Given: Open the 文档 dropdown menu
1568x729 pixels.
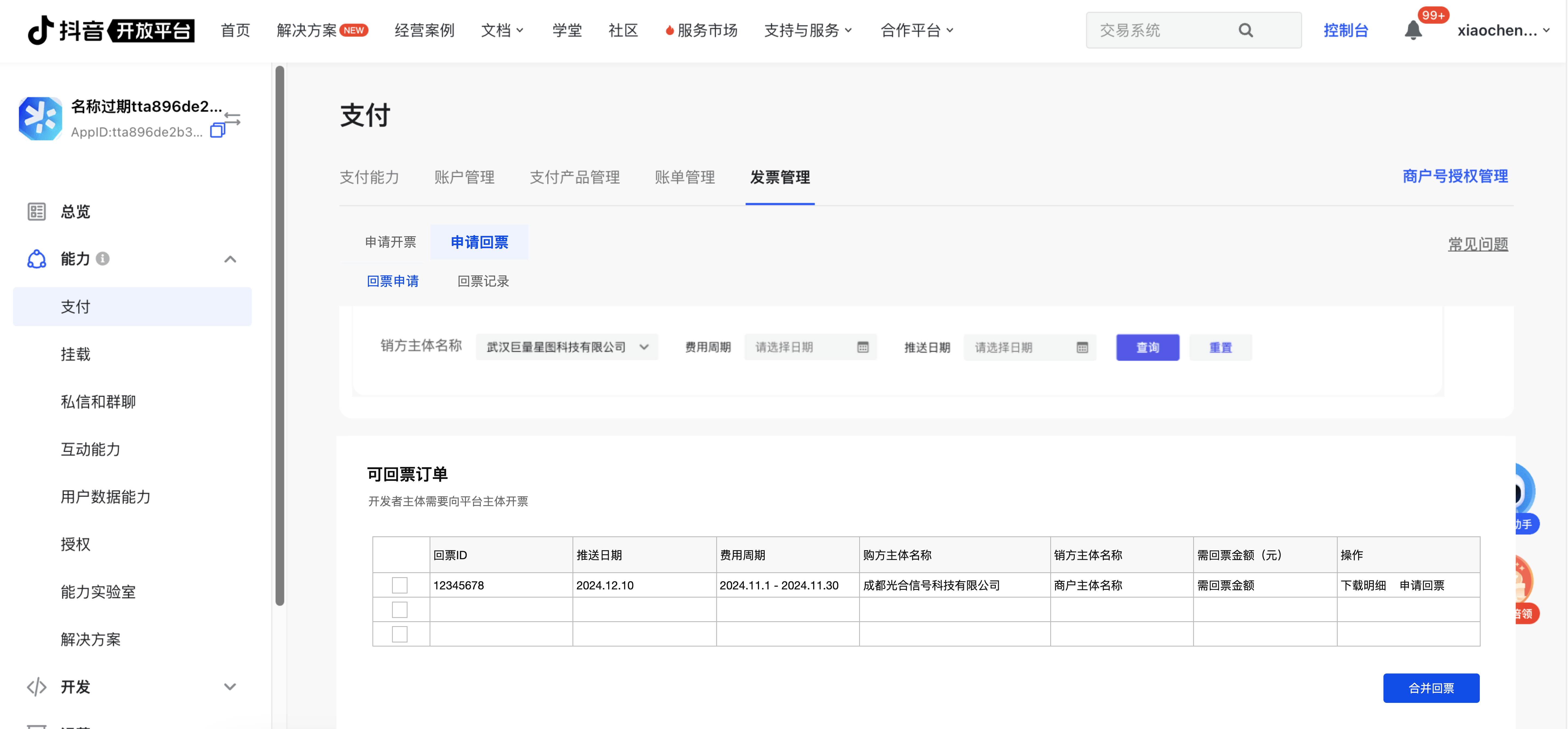Looking at the screenshot, I should (x=502, y=30).
